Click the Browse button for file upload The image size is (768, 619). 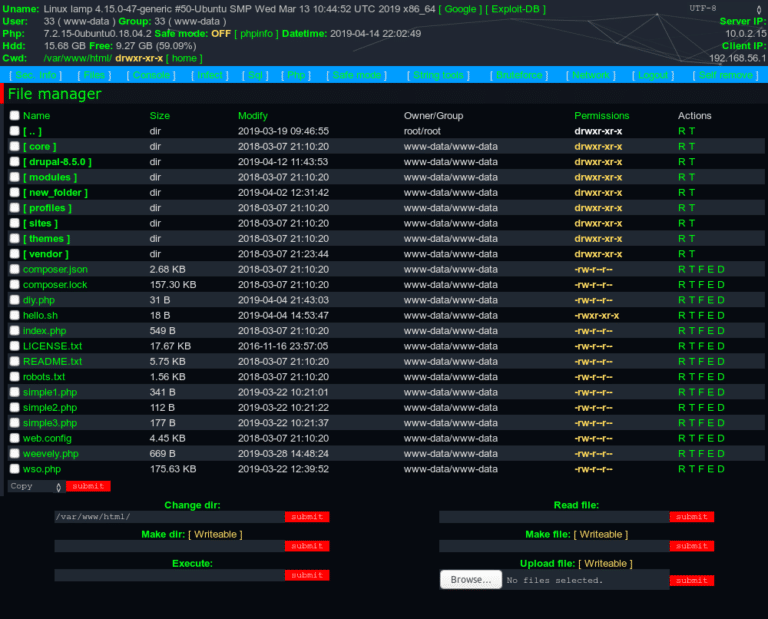click(x=470, y=580)
